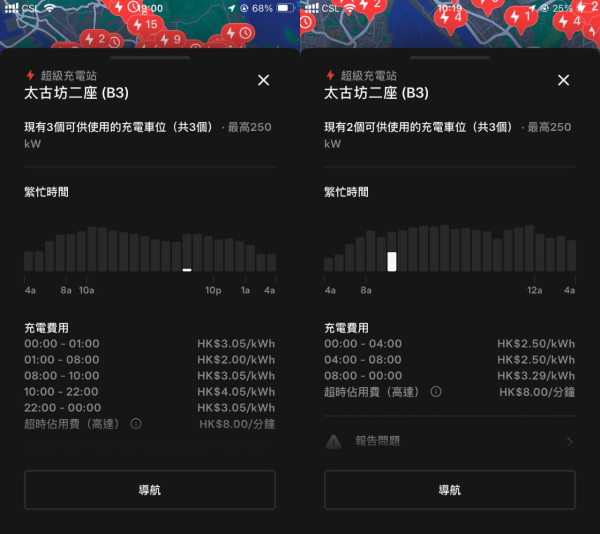Select the right-screenshot map pin labeled 1
The width and height of the screenshot is (600, 534).
pos(521,17)
